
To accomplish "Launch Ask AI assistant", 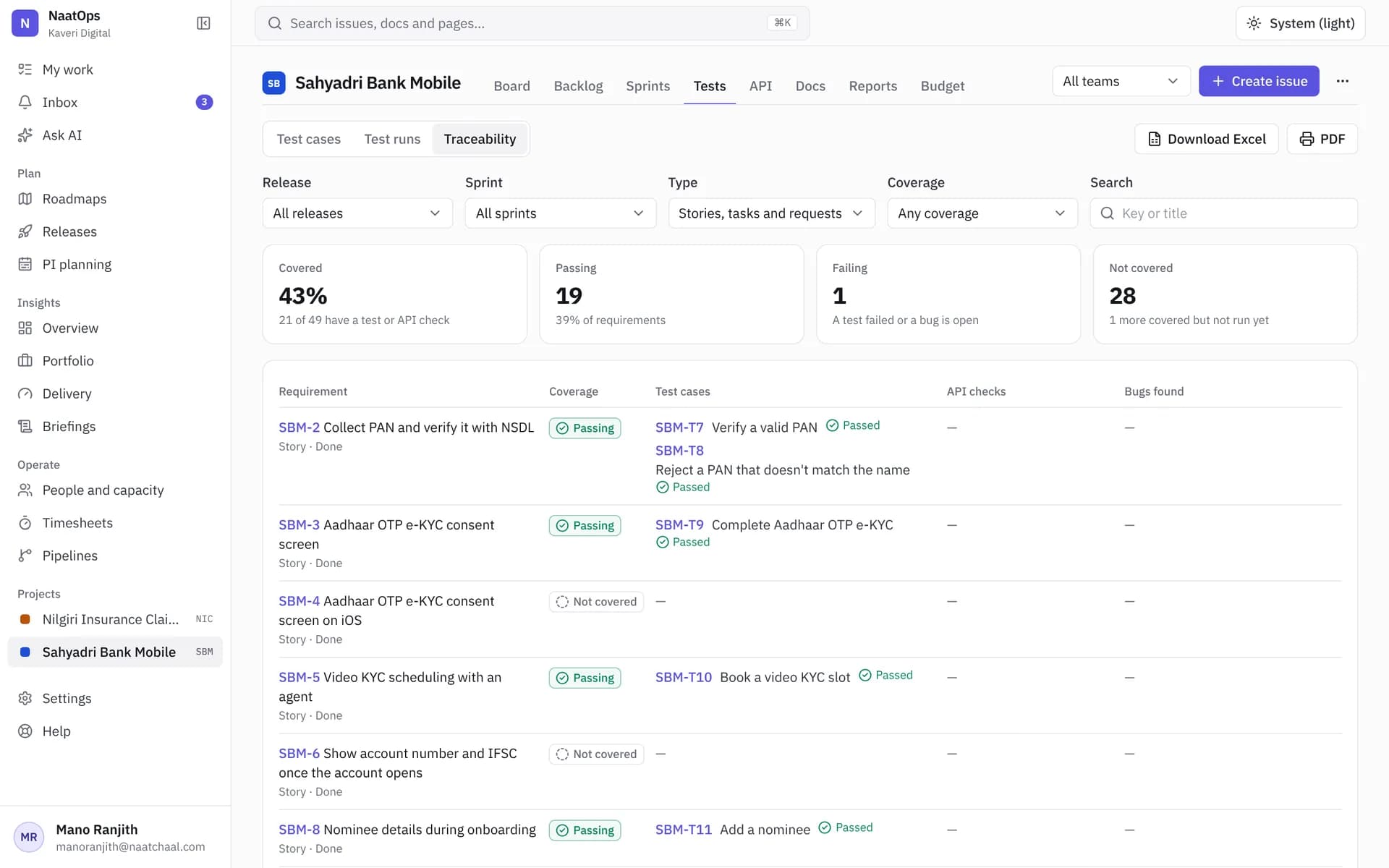I will click(x=115, y=135).
